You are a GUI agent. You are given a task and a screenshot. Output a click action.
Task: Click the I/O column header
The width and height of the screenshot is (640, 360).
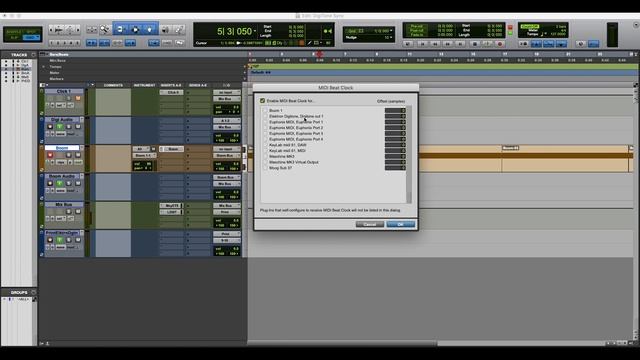227,85
